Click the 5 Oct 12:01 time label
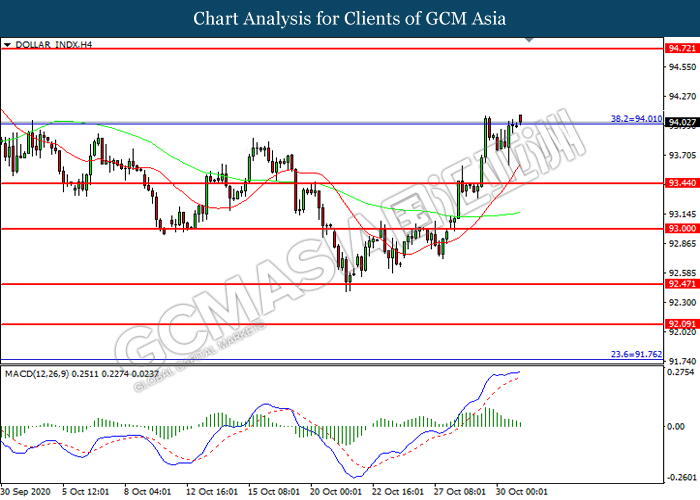700x500 pixels. [85, 492]
